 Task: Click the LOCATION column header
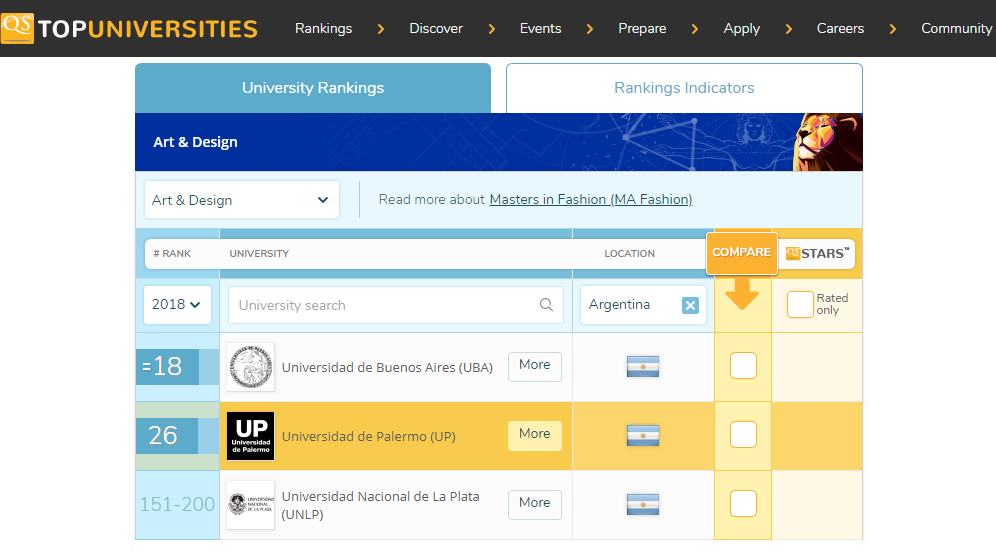click(629, 254)
